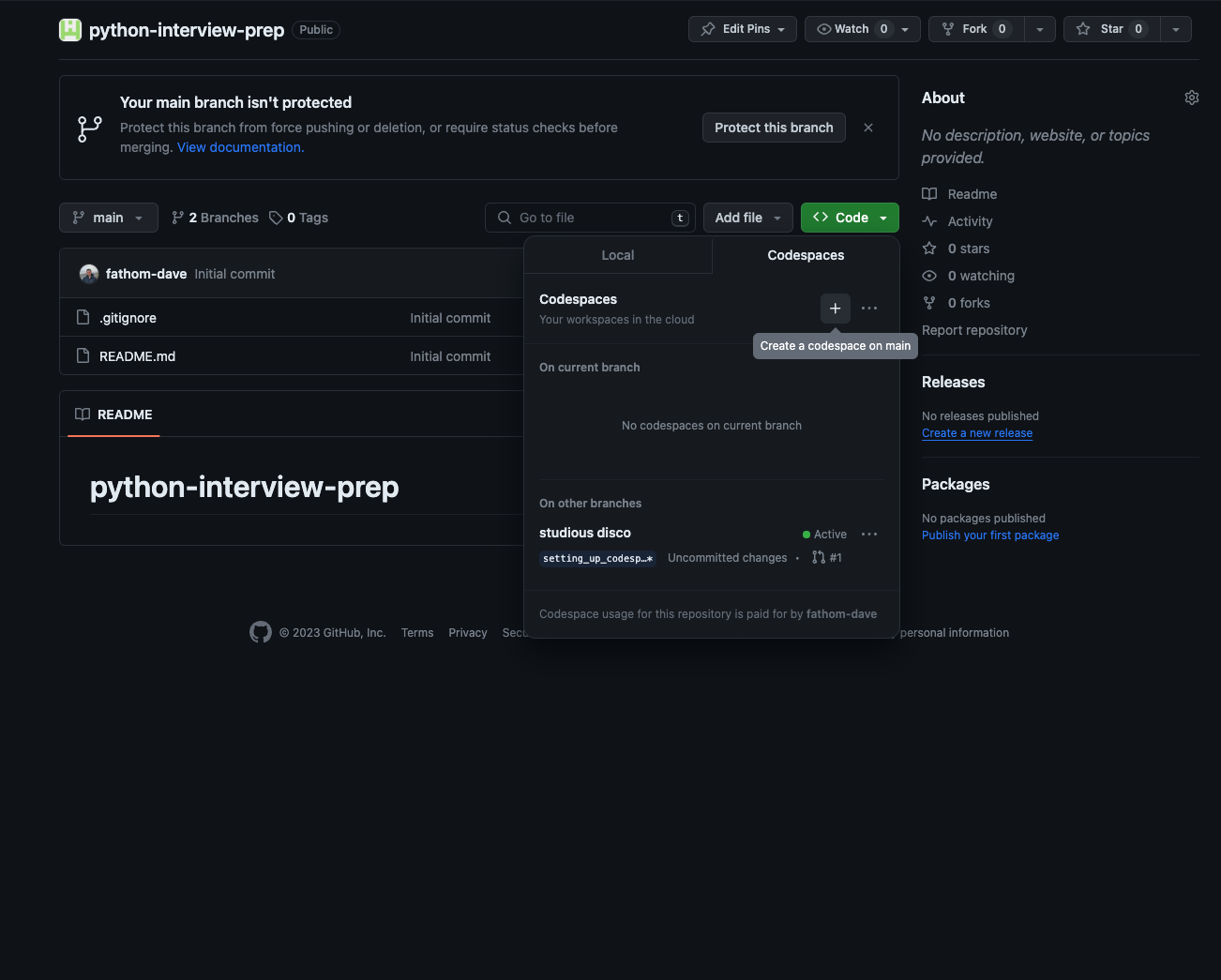Click Publish your first package link
Viewport: 1221px width, 980px height.
coord(990,535)
